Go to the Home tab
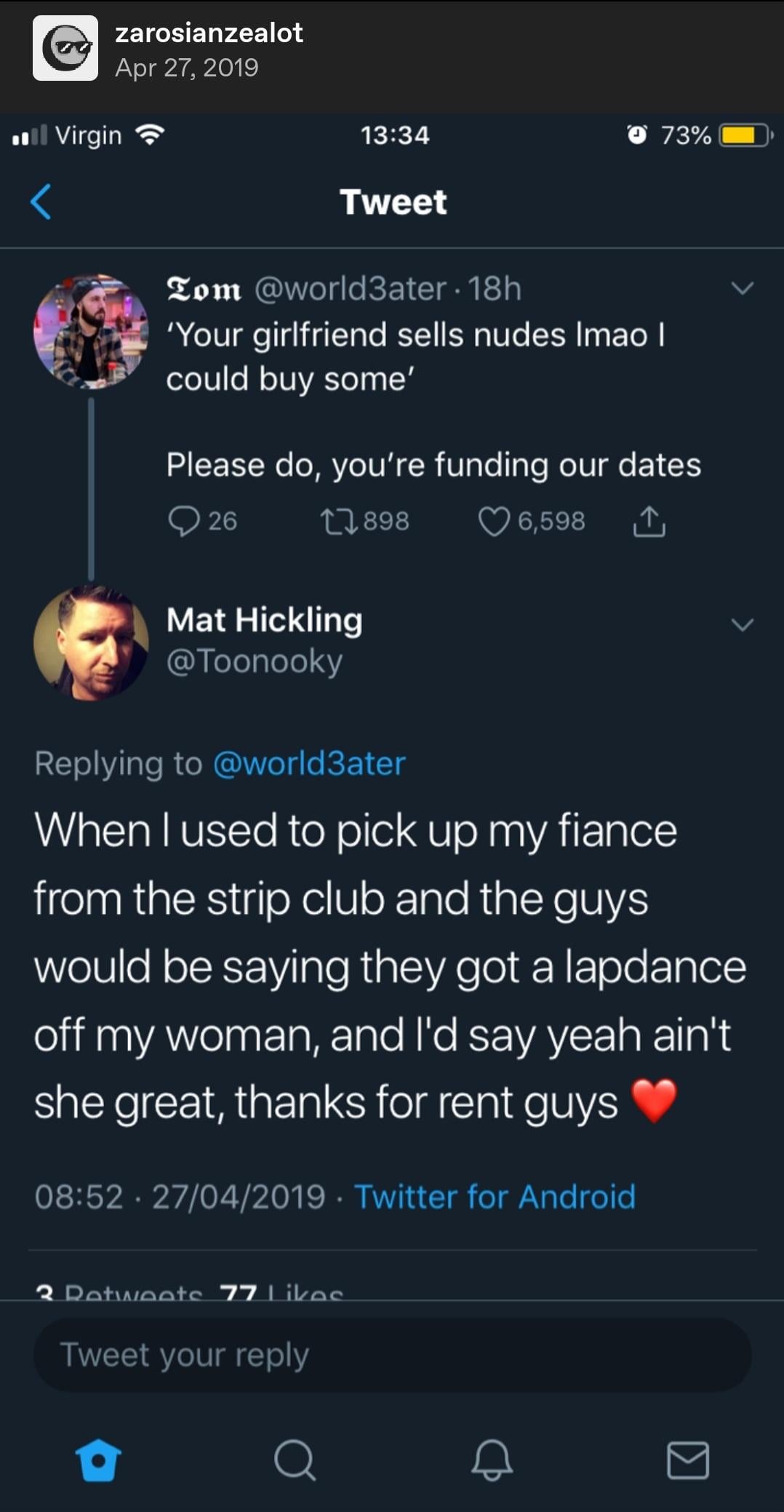 (x=98, y=1460)
